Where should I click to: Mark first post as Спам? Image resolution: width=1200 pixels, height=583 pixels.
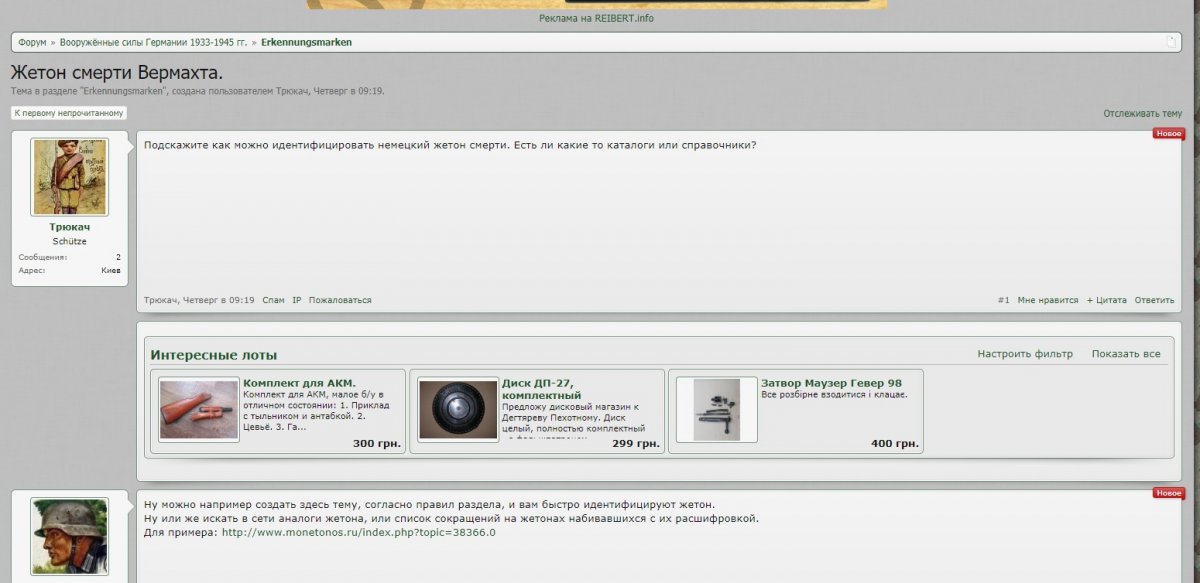(x=273, y=300)
